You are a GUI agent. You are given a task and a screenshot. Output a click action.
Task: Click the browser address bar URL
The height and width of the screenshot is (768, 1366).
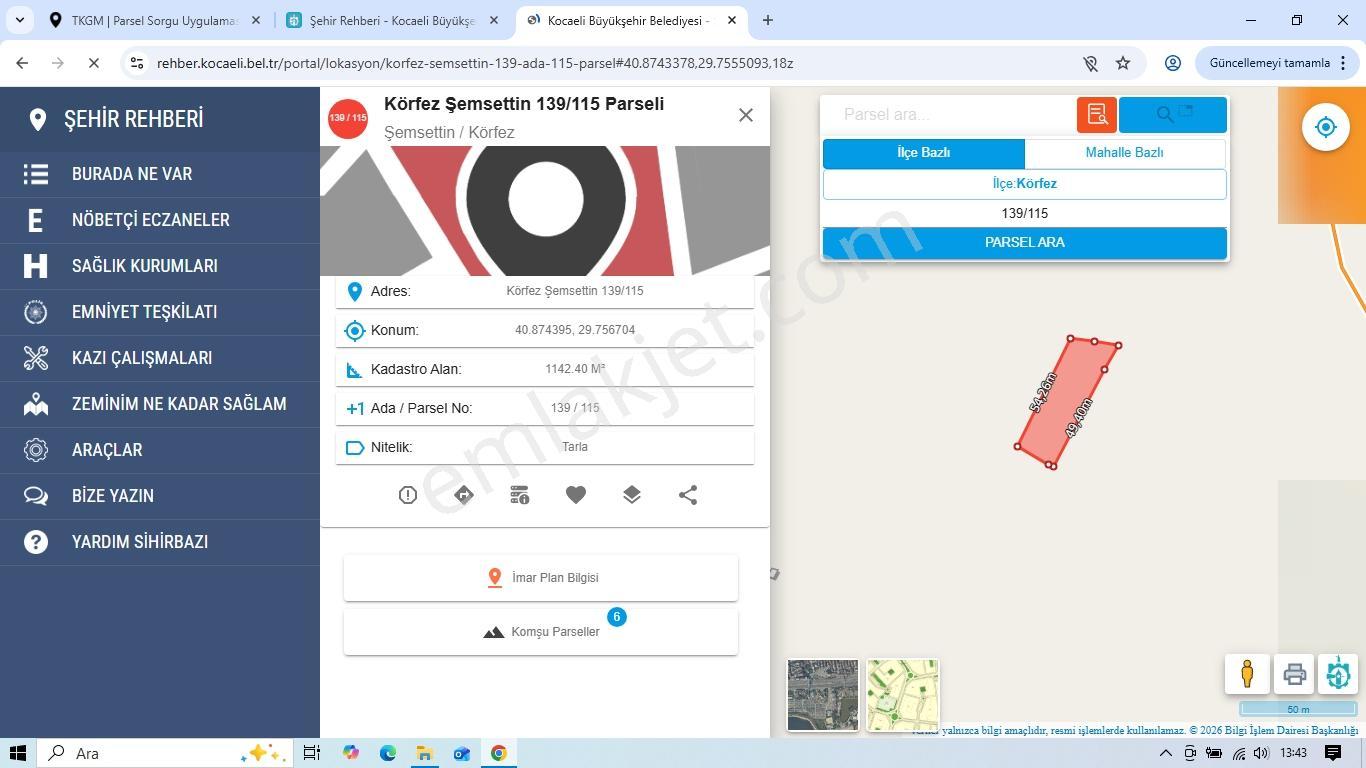coord(475,63)
